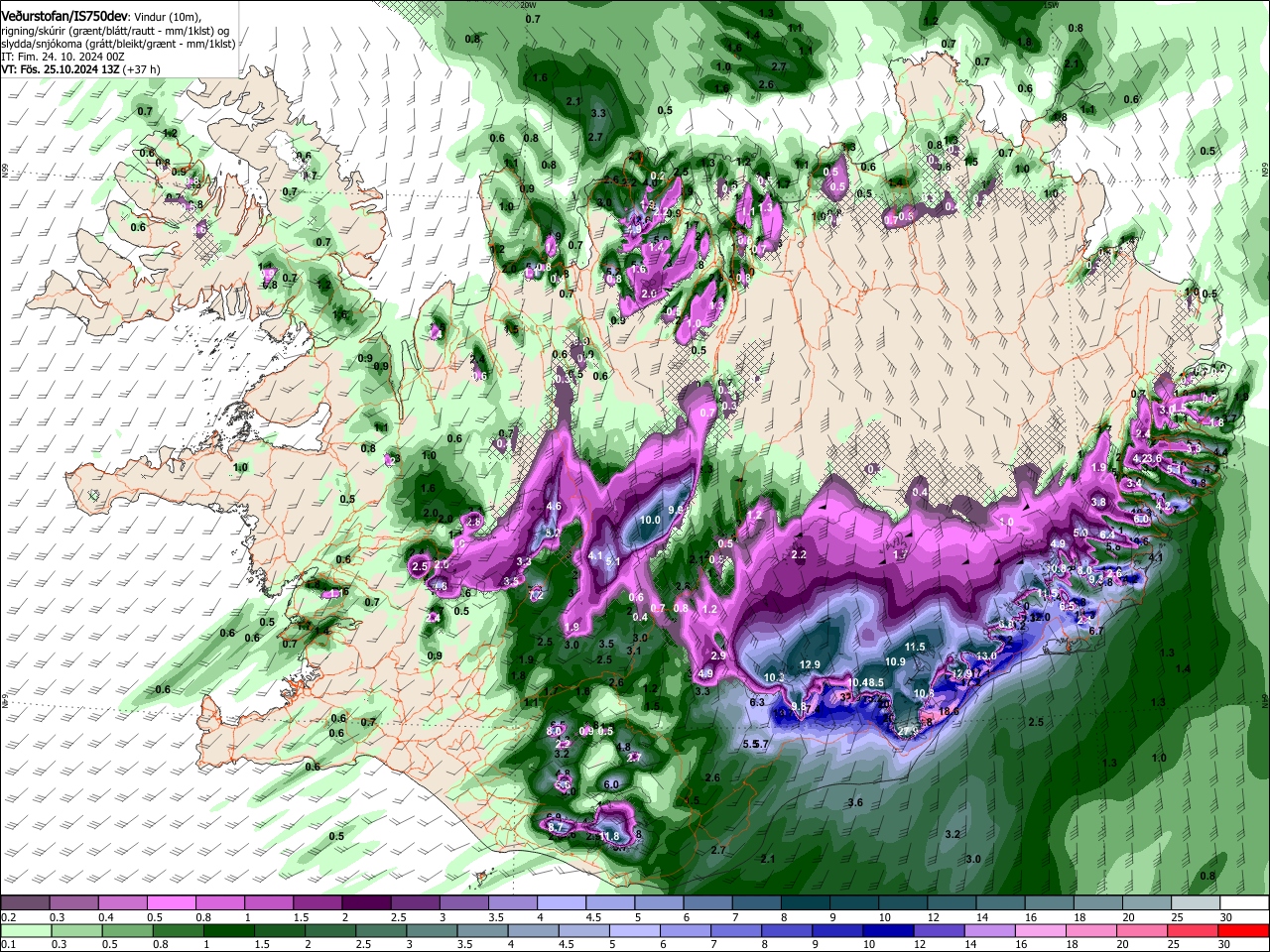
Task: Click the '11.5' precipitation value on the map
Action: [914, 647]
